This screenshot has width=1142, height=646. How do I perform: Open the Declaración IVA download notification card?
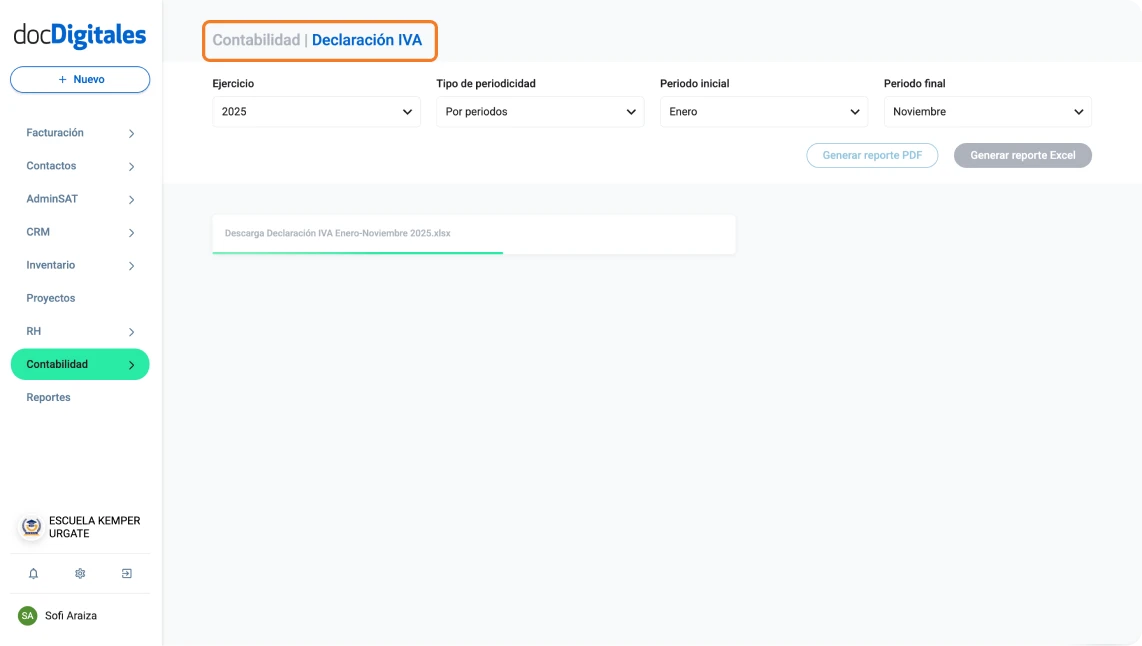click(472, 233)
